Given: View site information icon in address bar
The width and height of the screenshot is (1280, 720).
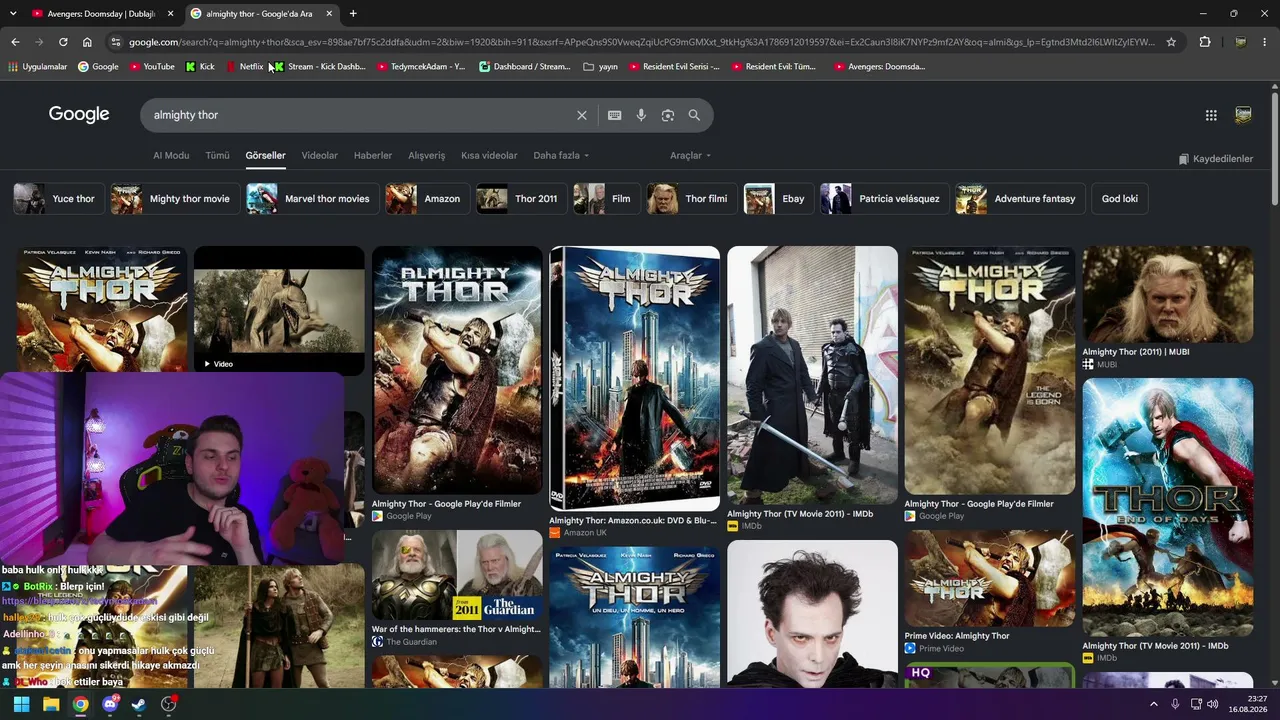Looking at the screenshot, I should click(115, 42).
